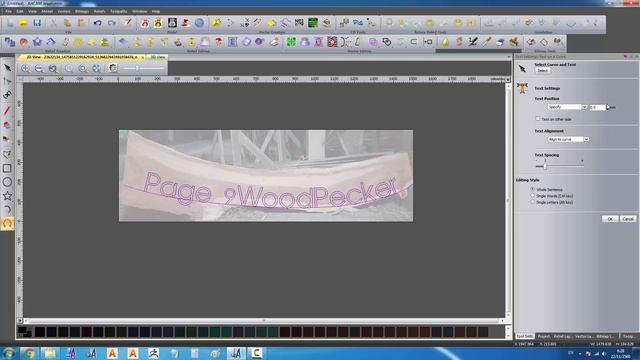Open the Edit menu
The image size is (640, 360).
pyautogui.click(x=20, y=11)
